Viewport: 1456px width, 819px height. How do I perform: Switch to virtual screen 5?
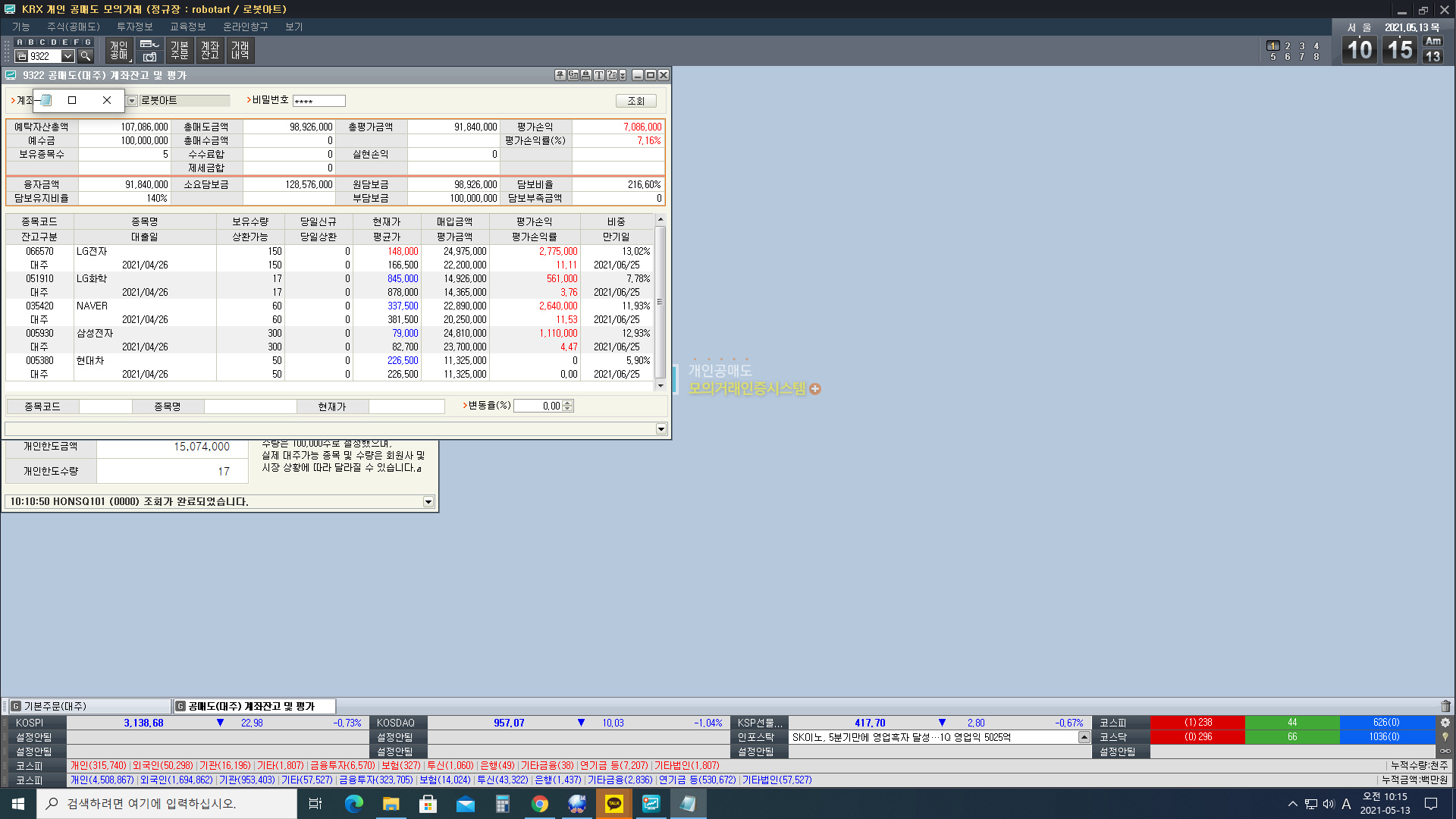click(1272, 57)
